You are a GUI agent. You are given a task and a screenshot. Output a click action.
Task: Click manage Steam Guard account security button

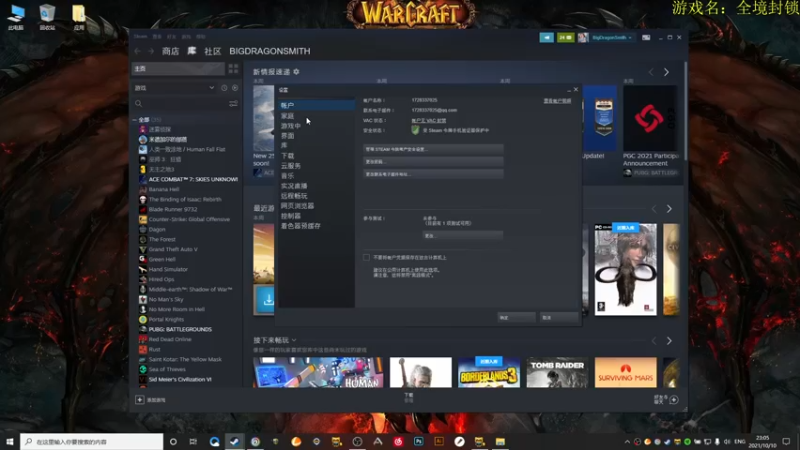pos(433,149)
